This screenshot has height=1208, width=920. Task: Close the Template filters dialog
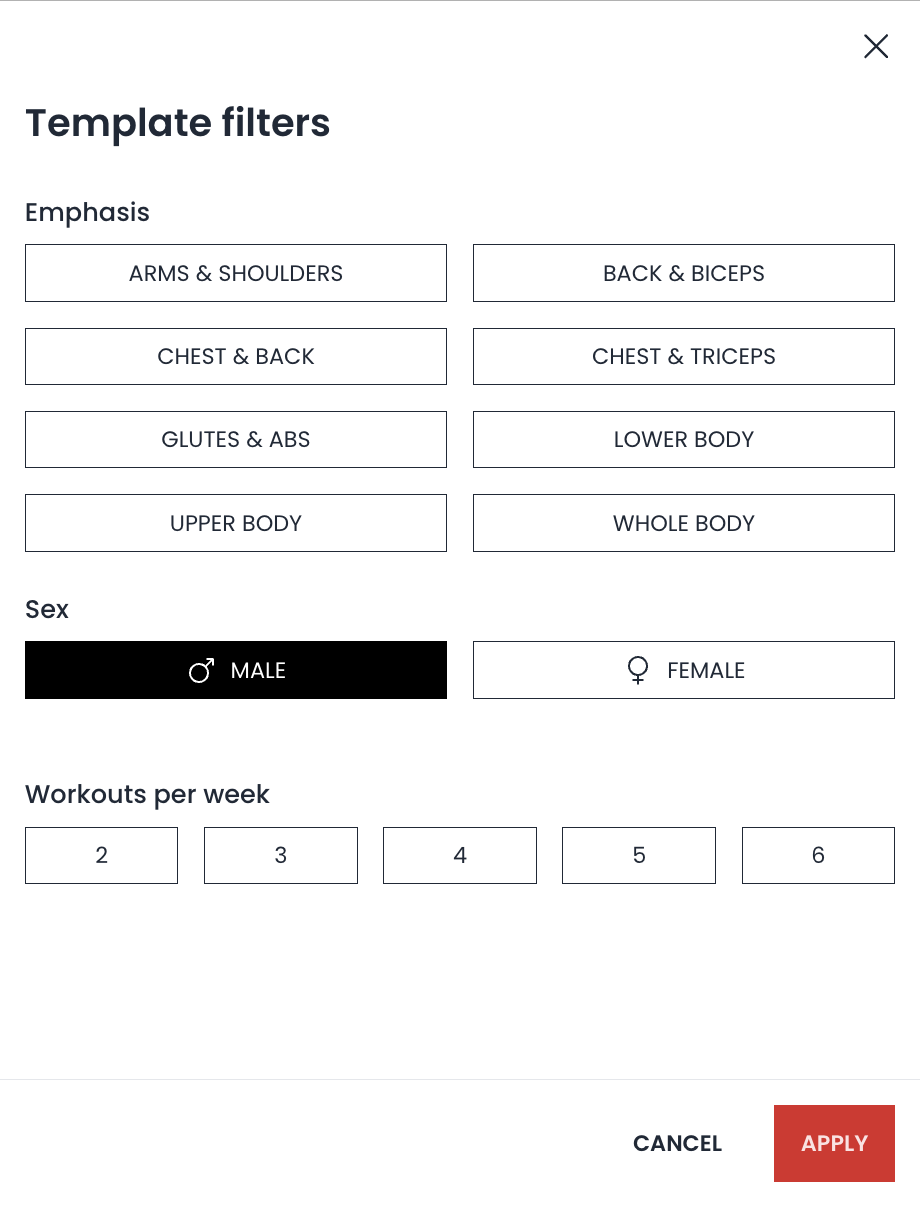click(x=875, y=46)
